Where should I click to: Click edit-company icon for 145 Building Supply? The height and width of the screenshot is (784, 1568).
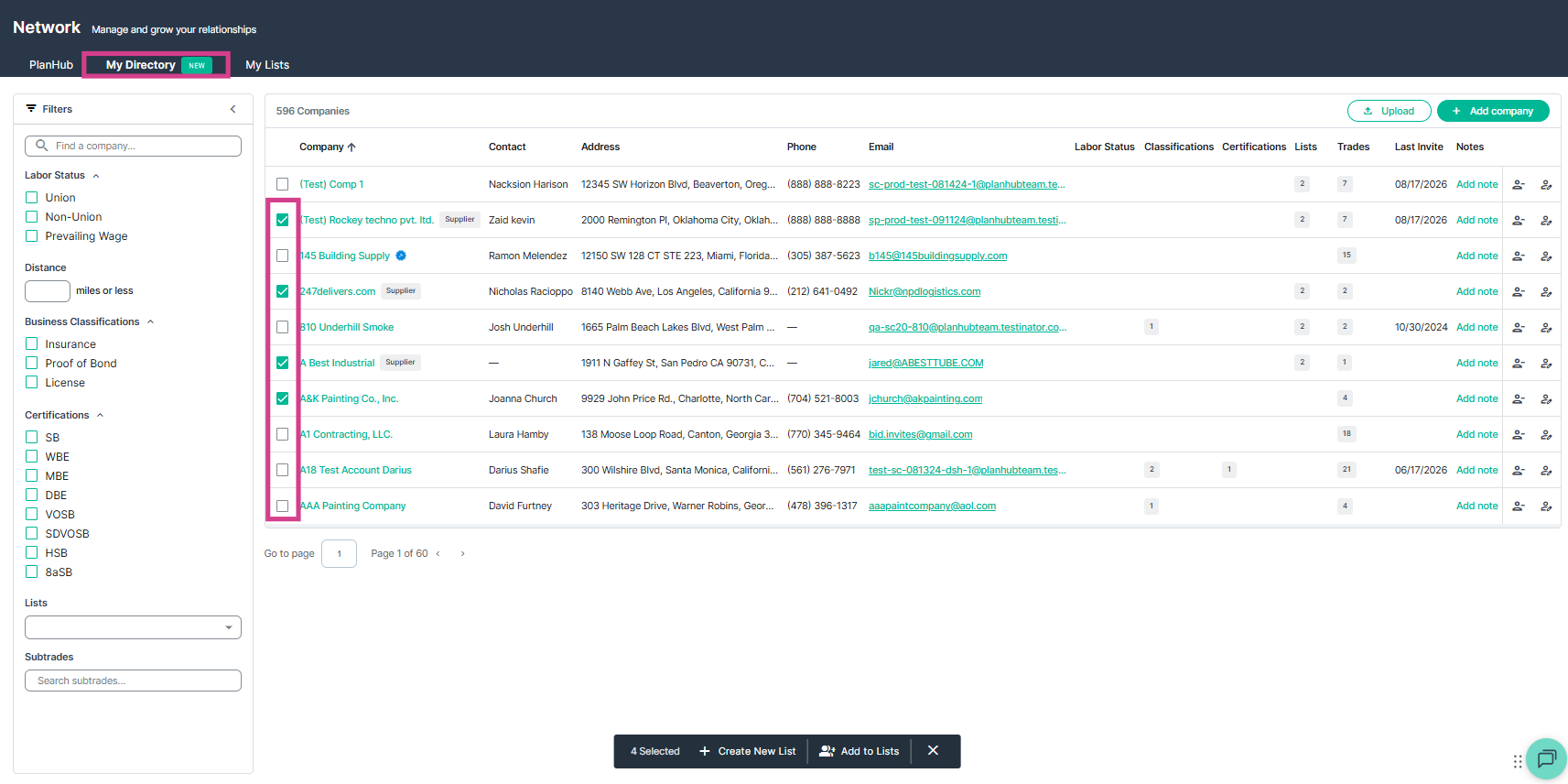pyautogui.click(x=1546, y=256)
